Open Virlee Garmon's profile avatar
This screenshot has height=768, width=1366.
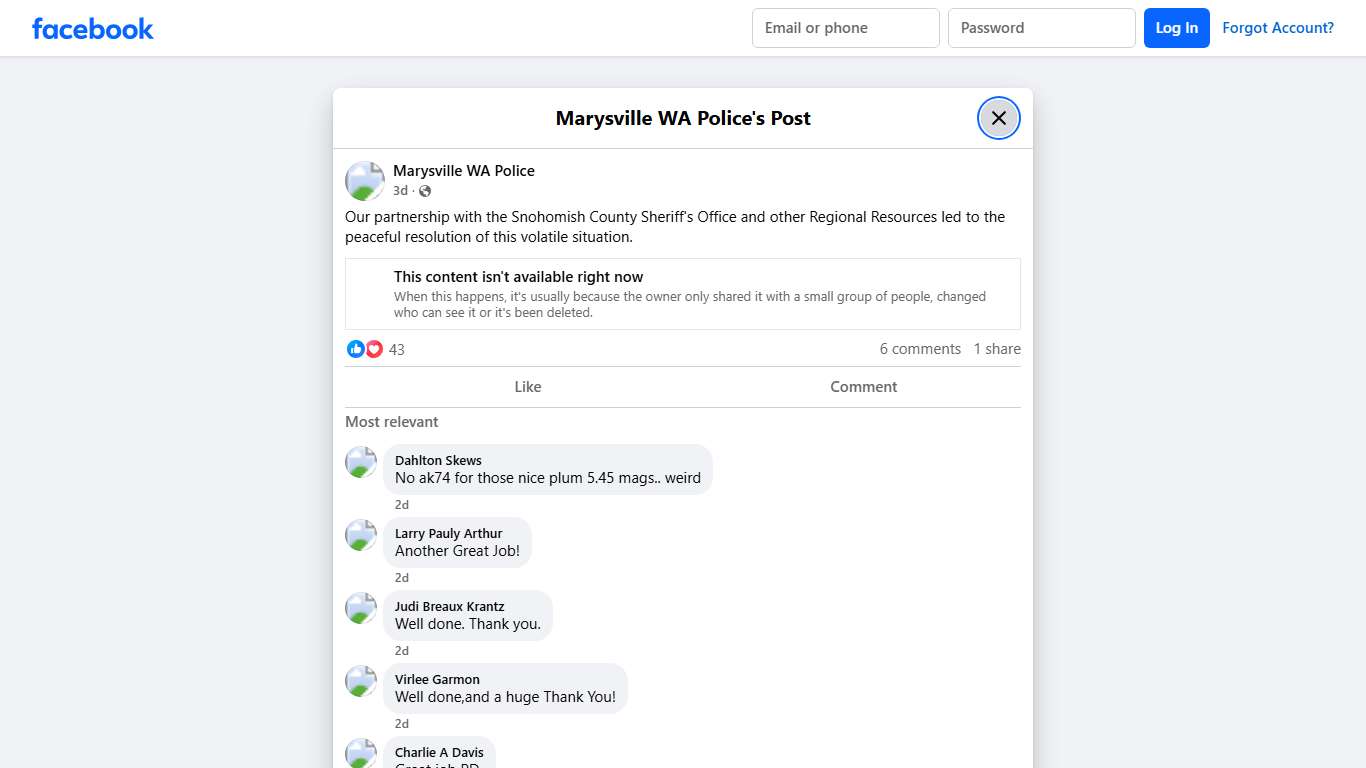[360, 681]
